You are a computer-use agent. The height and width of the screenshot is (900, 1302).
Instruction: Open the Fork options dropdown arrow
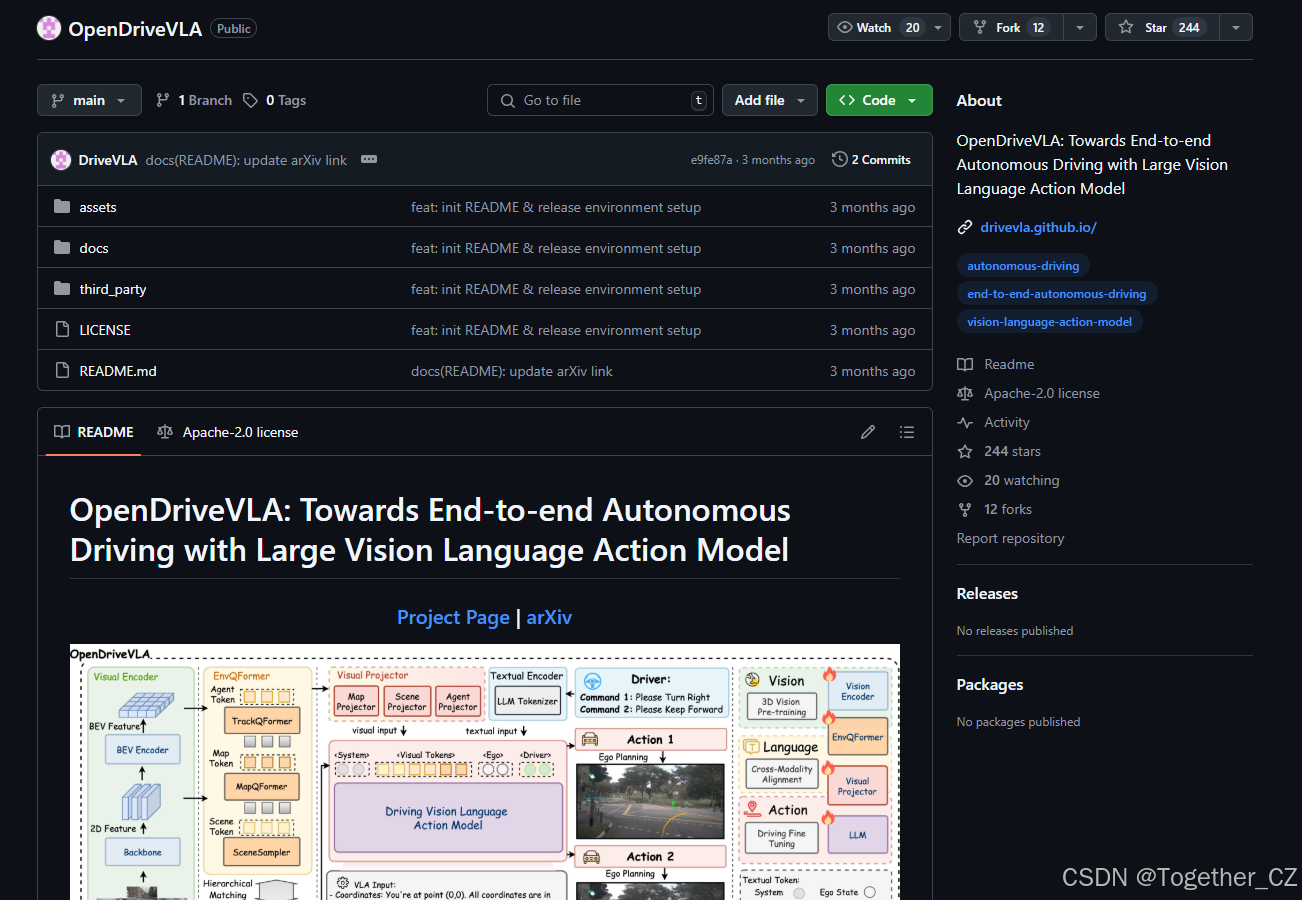pyautogui.click(x=1080, y=28)
